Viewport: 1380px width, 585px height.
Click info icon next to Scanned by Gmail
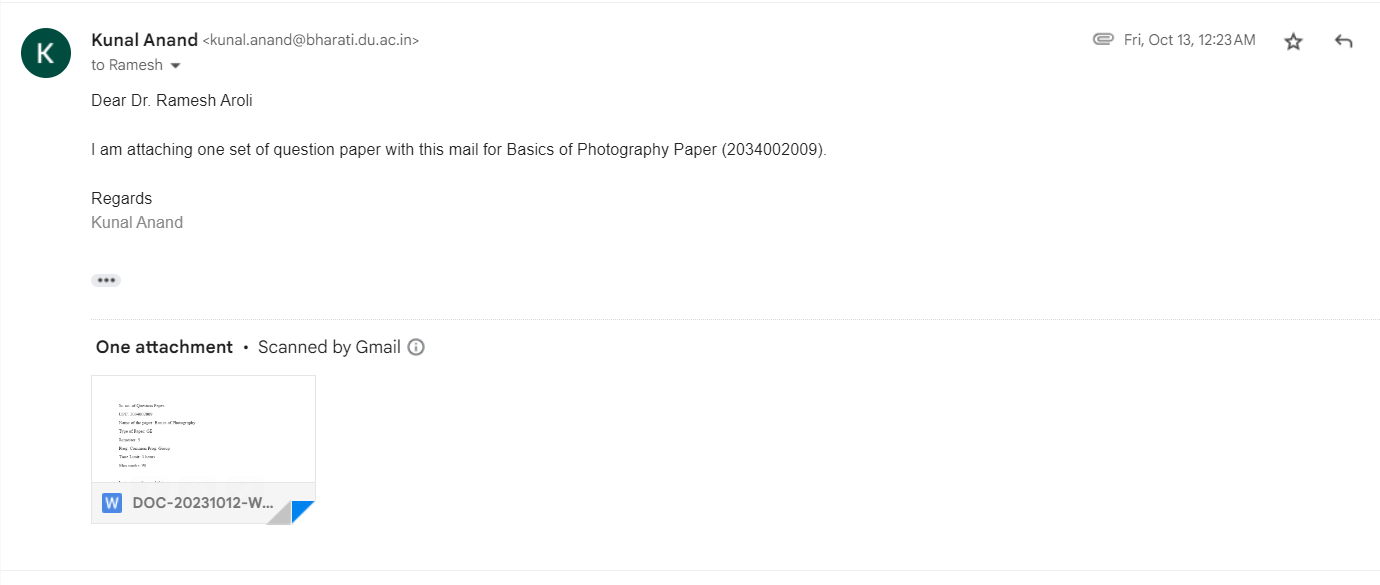point(416,347)
